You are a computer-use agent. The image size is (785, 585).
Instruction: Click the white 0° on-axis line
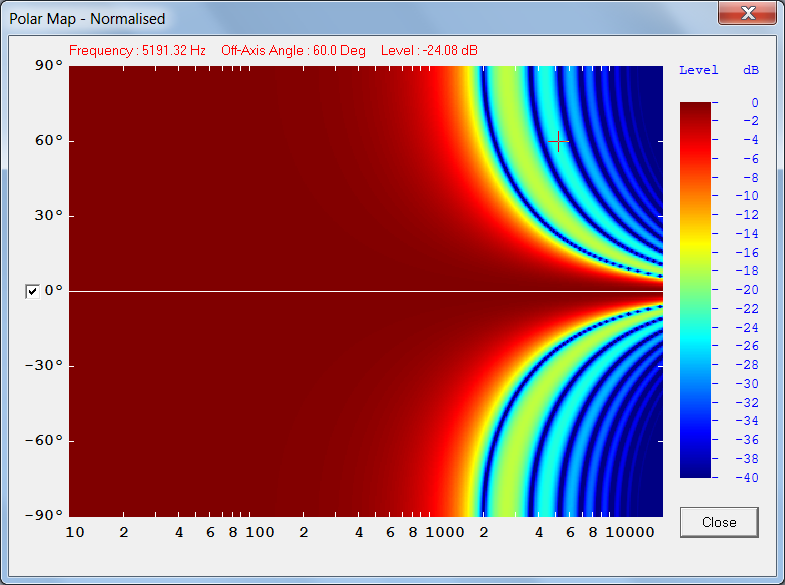366,291
